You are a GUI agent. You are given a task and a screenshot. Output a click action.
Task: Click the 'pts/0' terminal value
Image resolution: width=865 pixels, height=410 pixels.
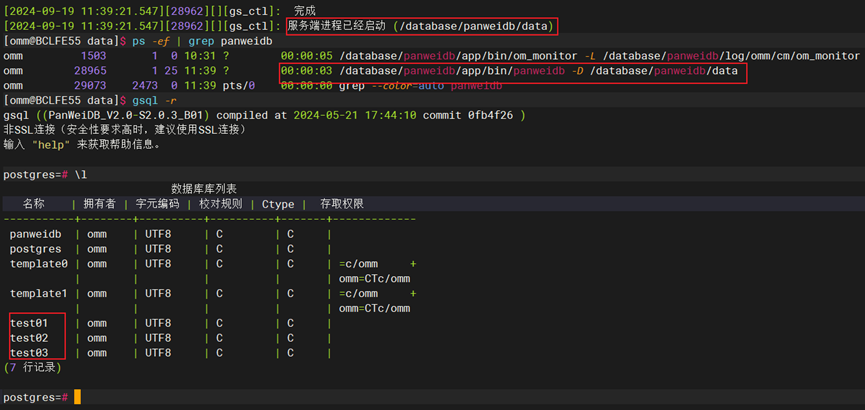coord(239,86)
